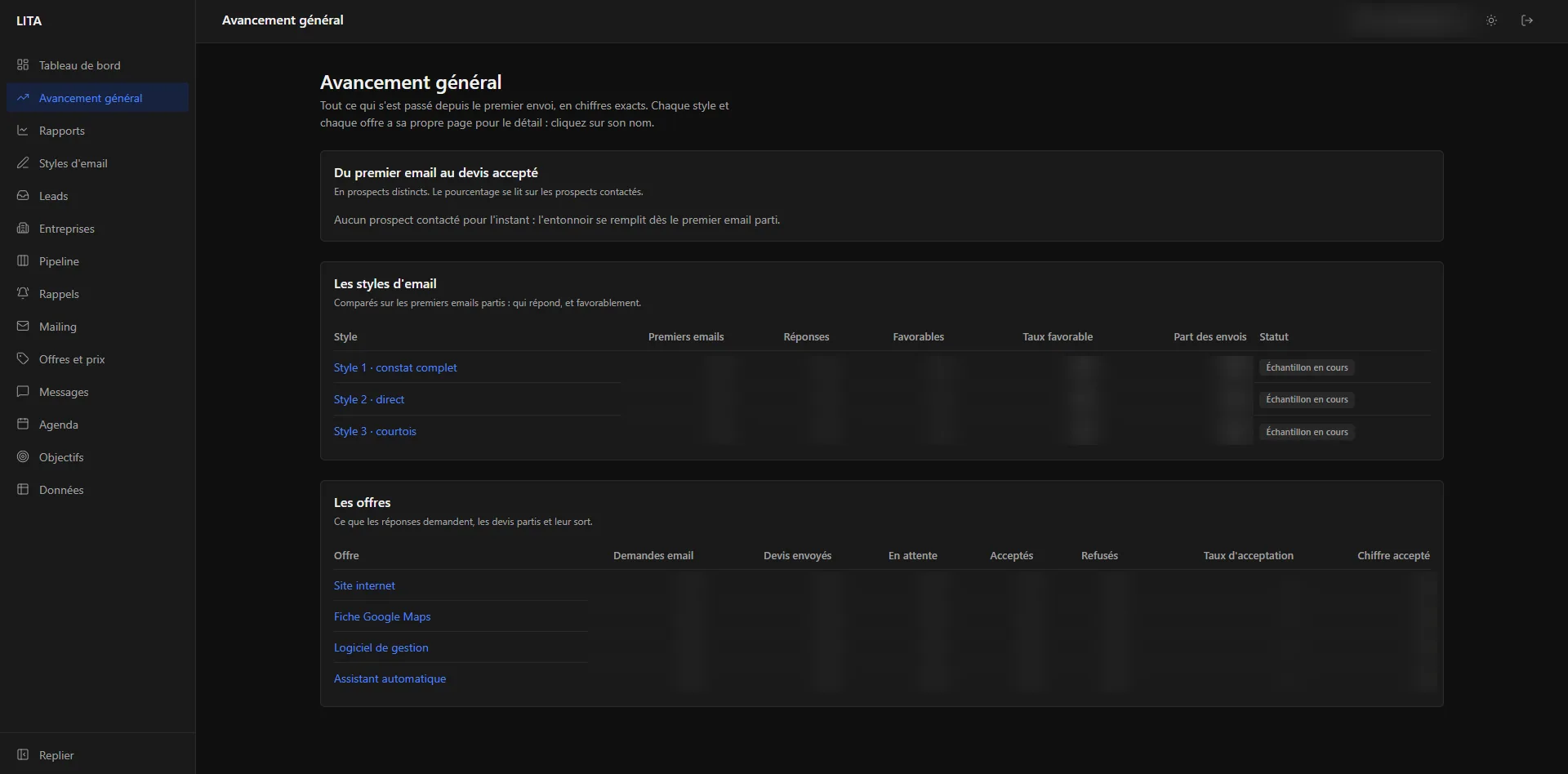This screenshot has height=774, width=1568.
Task: Click the Taux favorable column header
Action: point(1058,337)
